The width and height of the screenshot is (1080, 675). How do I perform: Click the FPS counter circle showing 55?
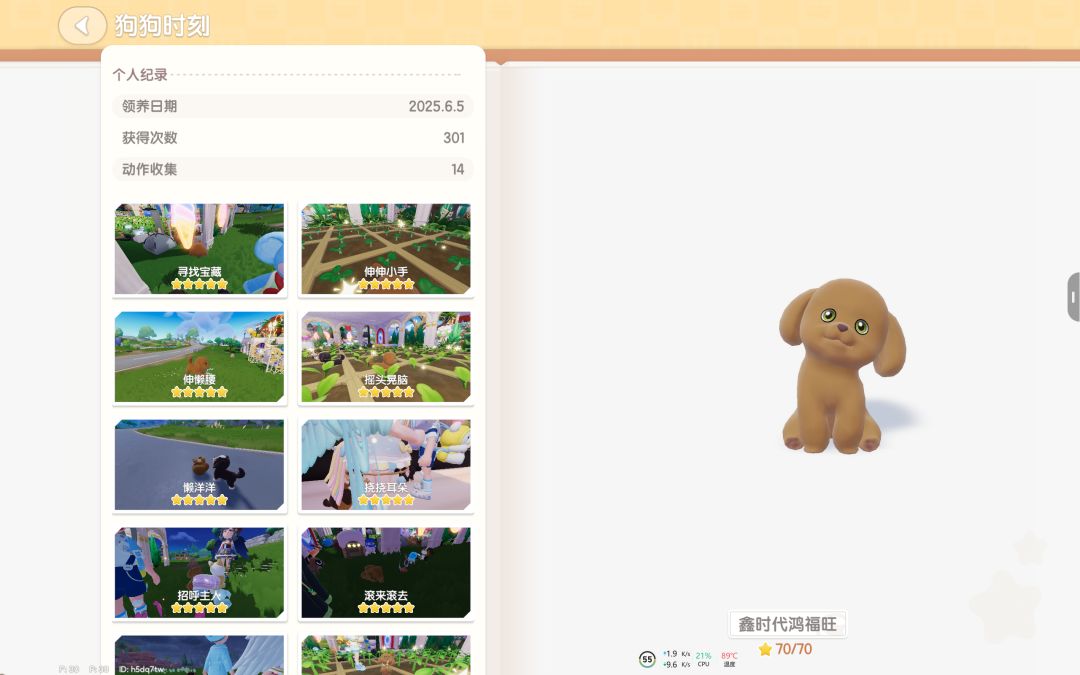point(647,659)
